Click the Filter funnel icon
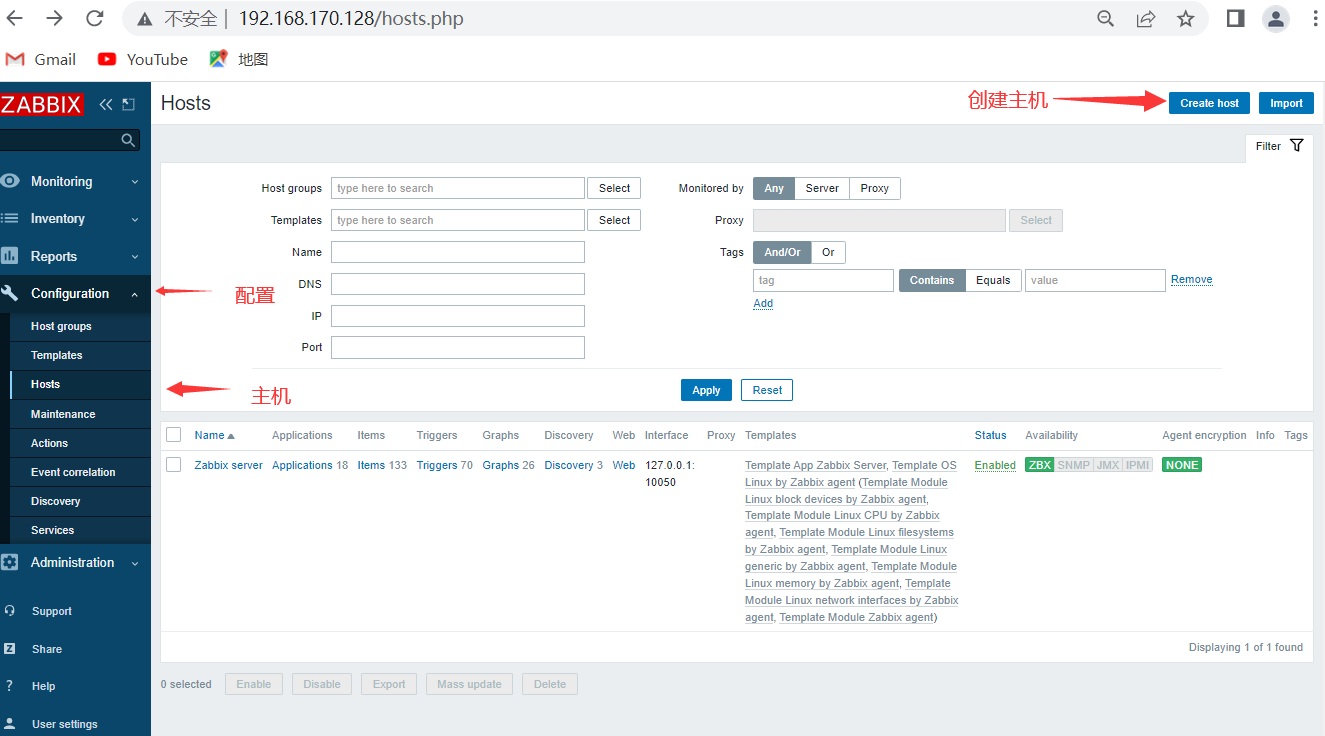The image size is (1325, 736). 1297,146
